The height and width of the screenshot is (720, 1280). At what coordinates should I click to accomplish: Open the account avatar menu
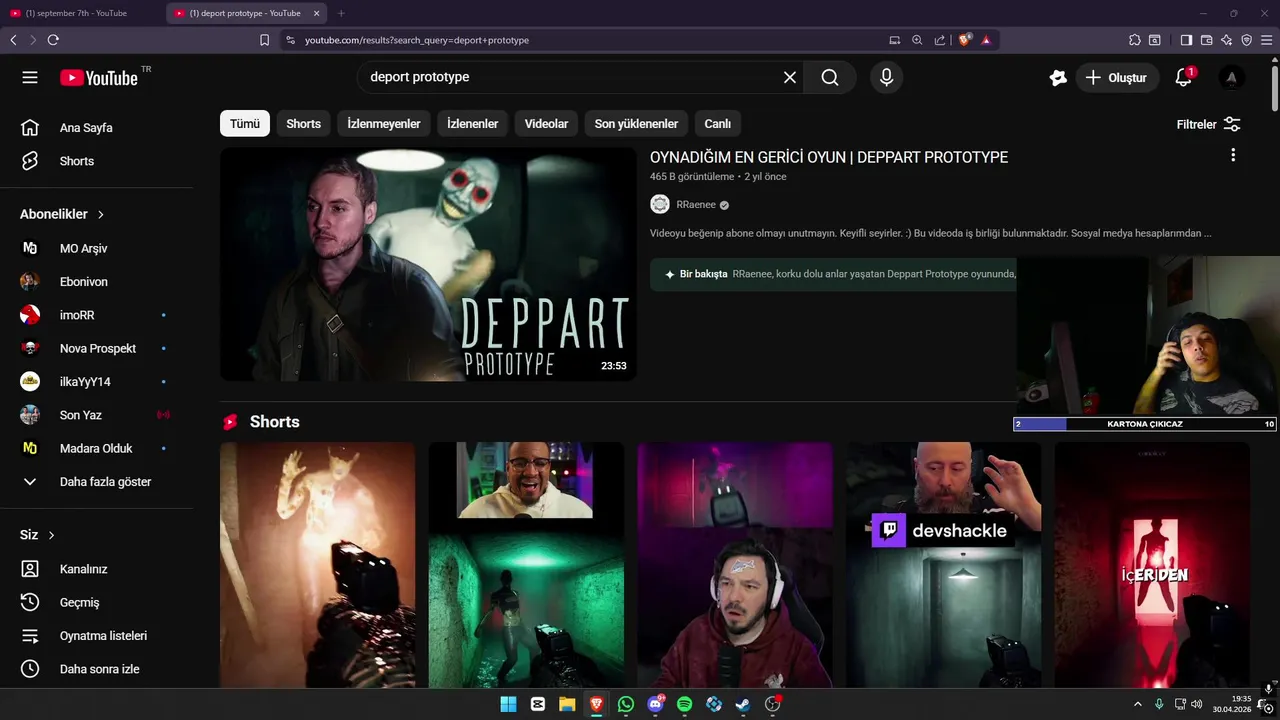[1232, 77]
